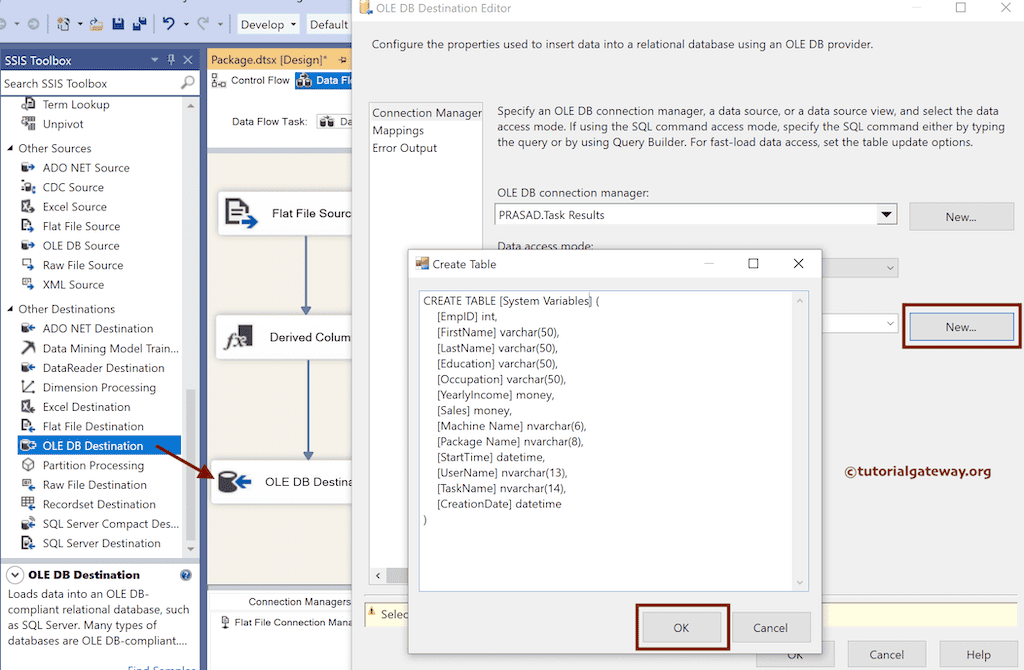Screen dimensions: 1024x670
Task: Select the Flat File Source component on canvas
Action: (x=285, y=213)
